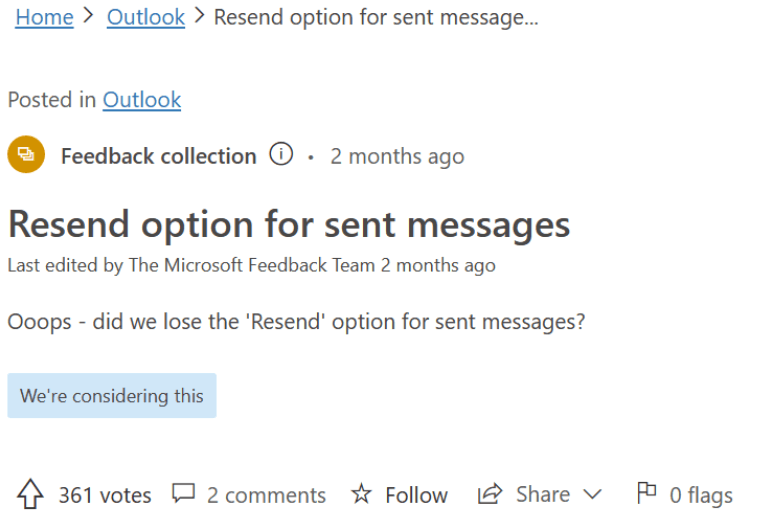This screenshot has height=523, width=760.
Task: Flag this post using the flag icon
Action: pyautogui.click(x=647, y=493)
